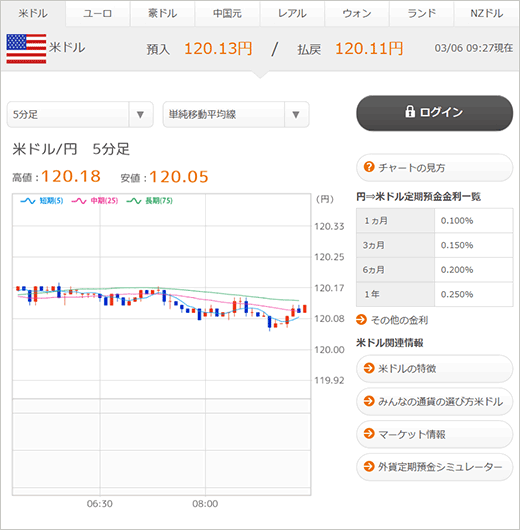Screen dimensions: 520x530
Task: Switch to the ユーロ currency tab
Action: click(x=98, y=14)
